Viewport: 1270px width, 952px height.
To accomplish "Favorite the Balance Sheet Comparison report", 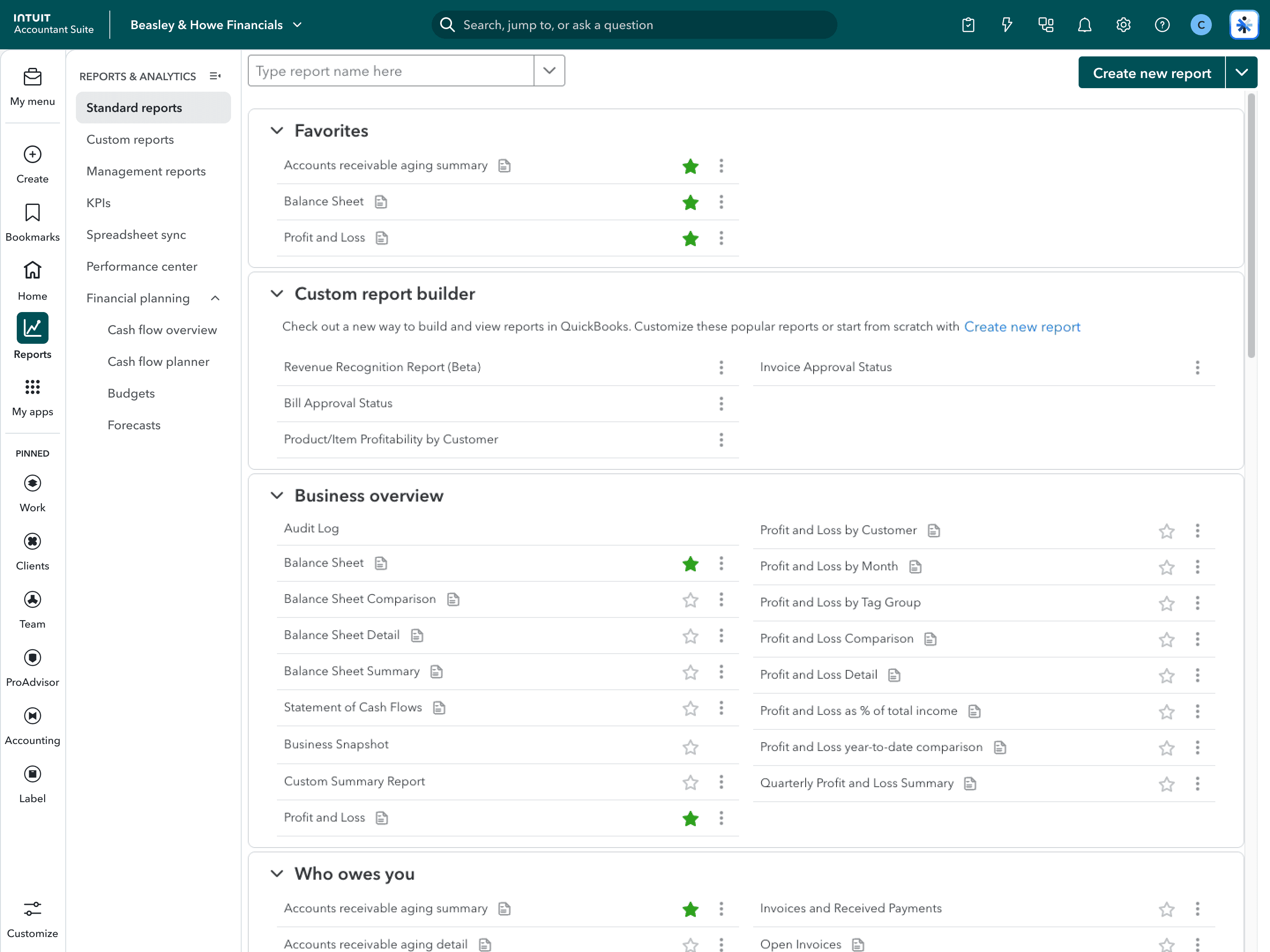I will [690, 600].
